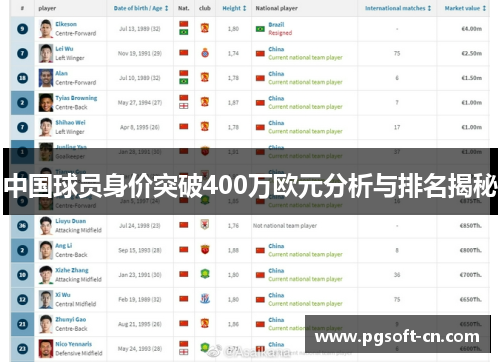The height and width of the screenshot is (362, 500).
Task: Sort table by International matches column
Action: (398, 8)
